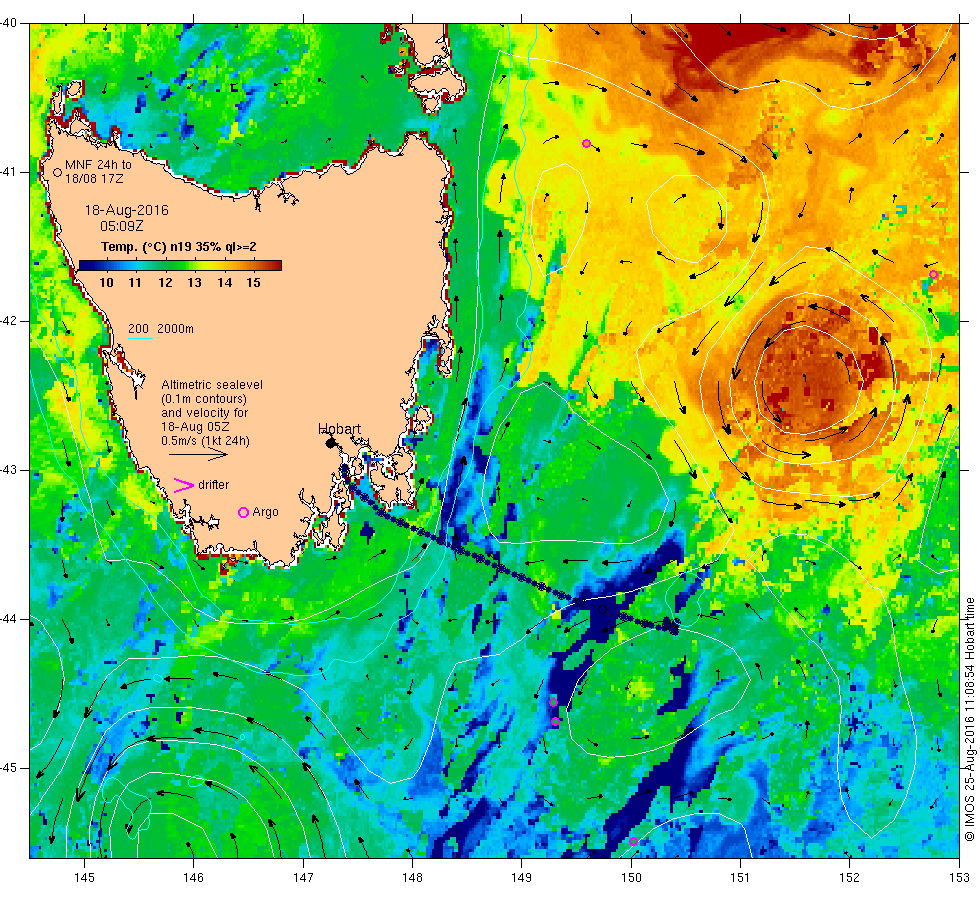Click the '2000m' depth label
This screenshot has height=900, width=980.
(175, 329)
